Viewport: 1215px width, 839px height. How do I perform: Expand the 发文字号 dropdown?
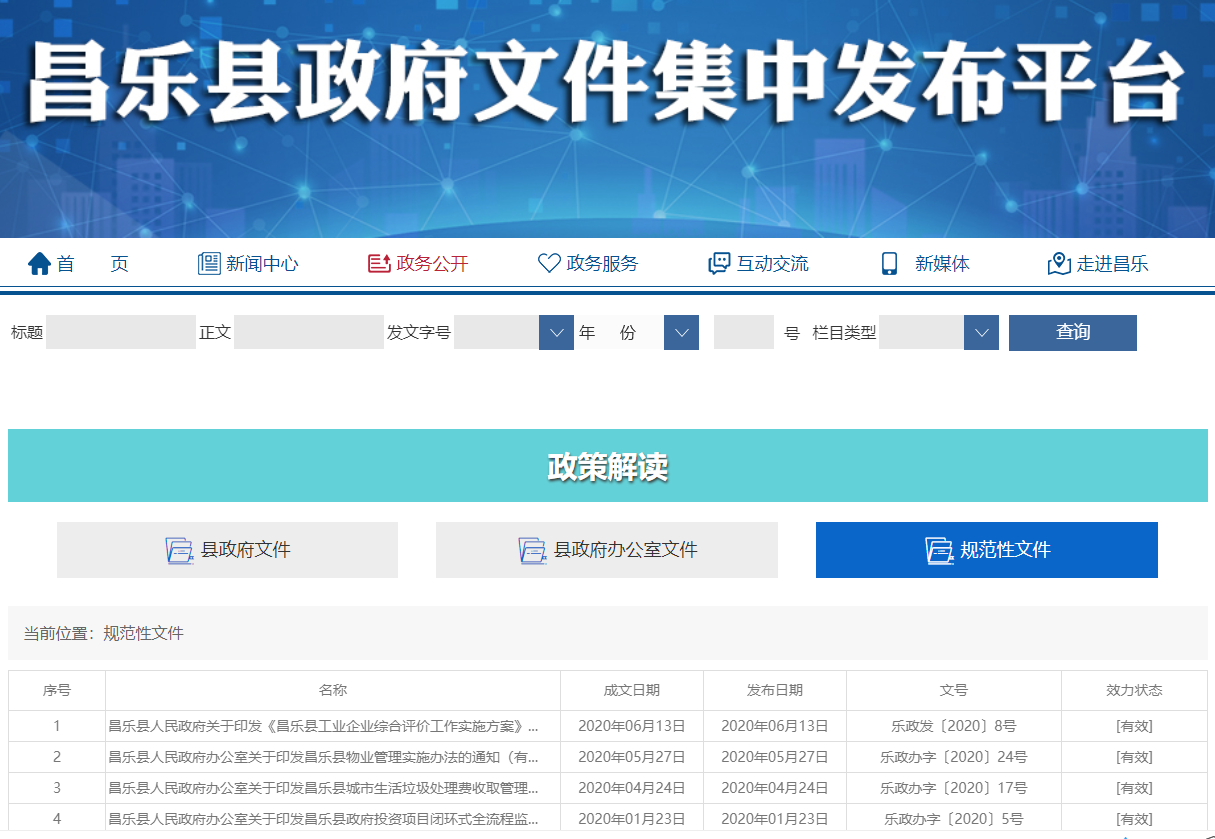click(x=556, y=333)
